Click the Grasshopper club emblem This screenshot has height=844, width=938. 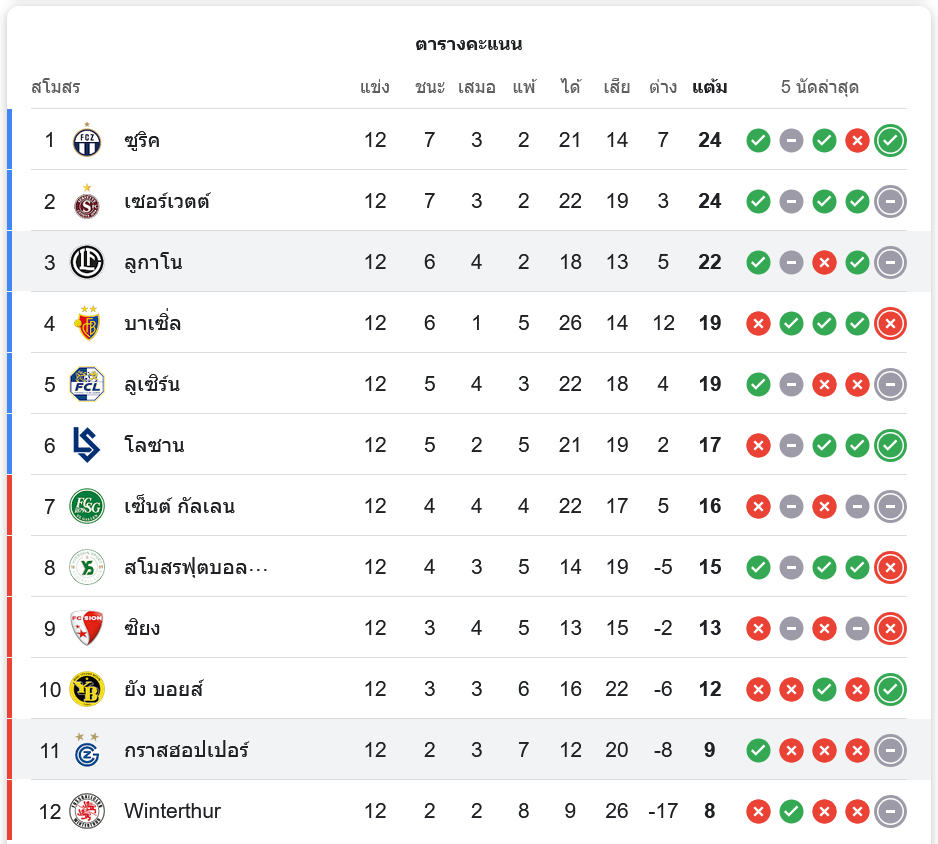pos(87,750)
